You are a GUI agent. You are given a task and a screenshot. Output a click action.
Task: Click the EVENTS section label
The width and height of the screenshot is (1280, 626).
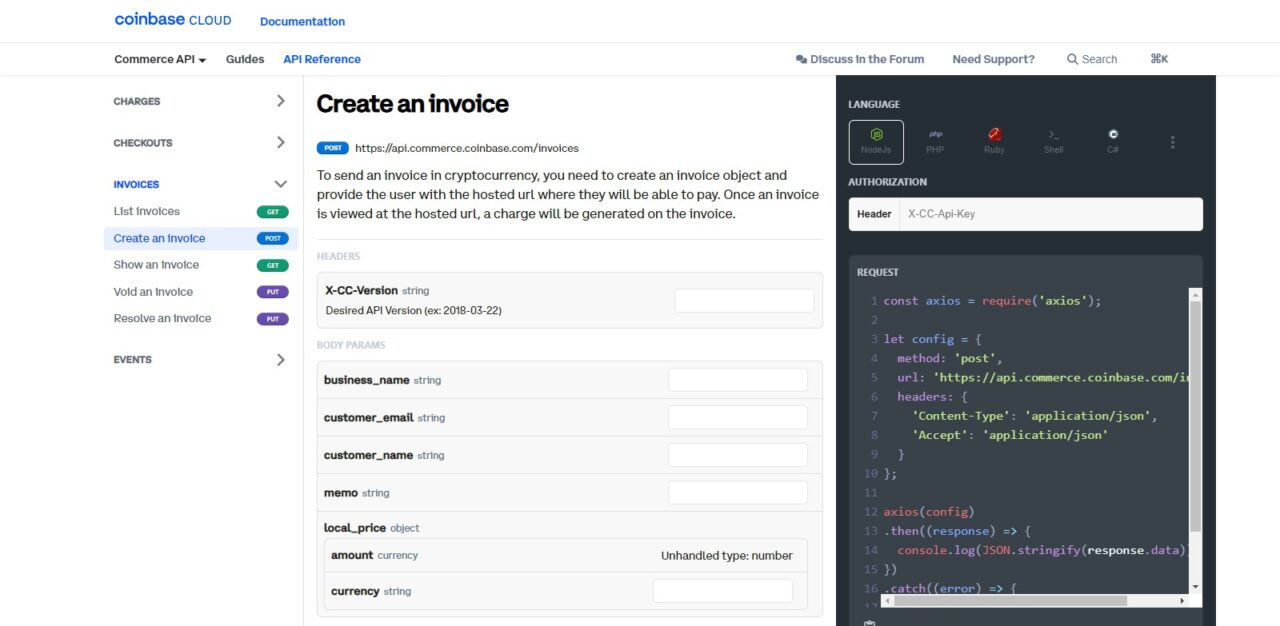click(x=133, y=360)
